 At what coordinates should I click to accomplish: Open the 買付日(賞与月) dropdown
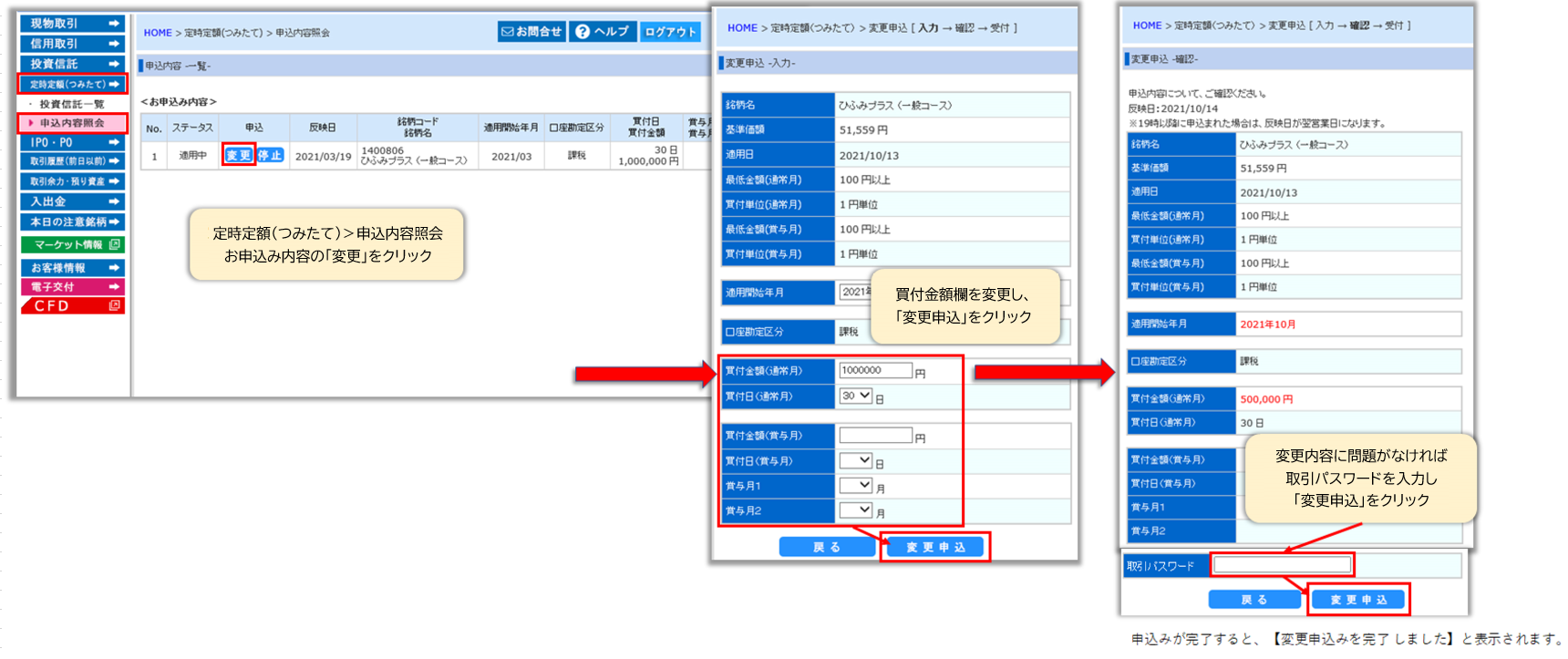pyautogui.click(x=855, y=460)
